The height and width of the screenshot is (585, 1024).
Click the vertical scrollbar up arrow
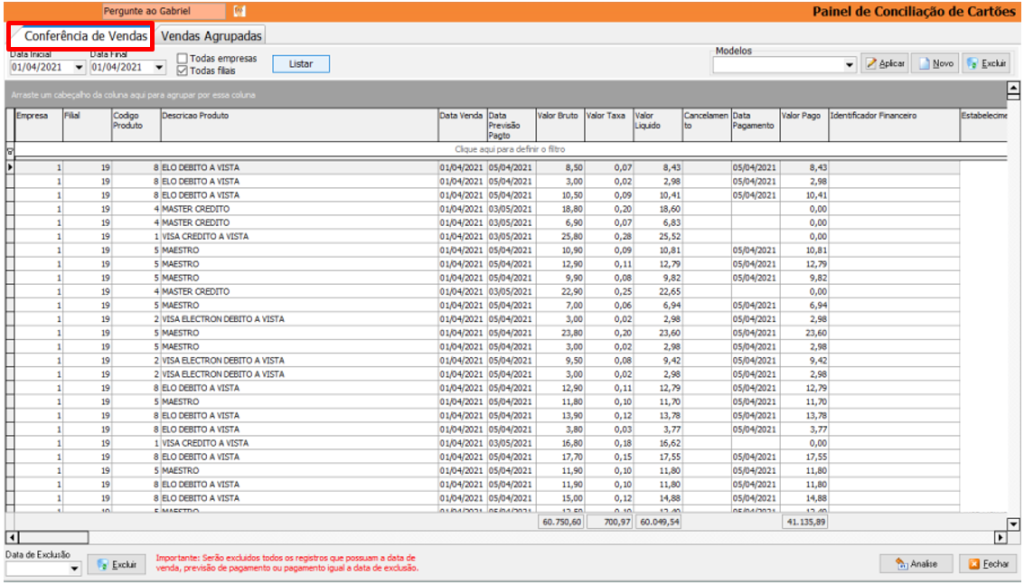click(1013, 87)
